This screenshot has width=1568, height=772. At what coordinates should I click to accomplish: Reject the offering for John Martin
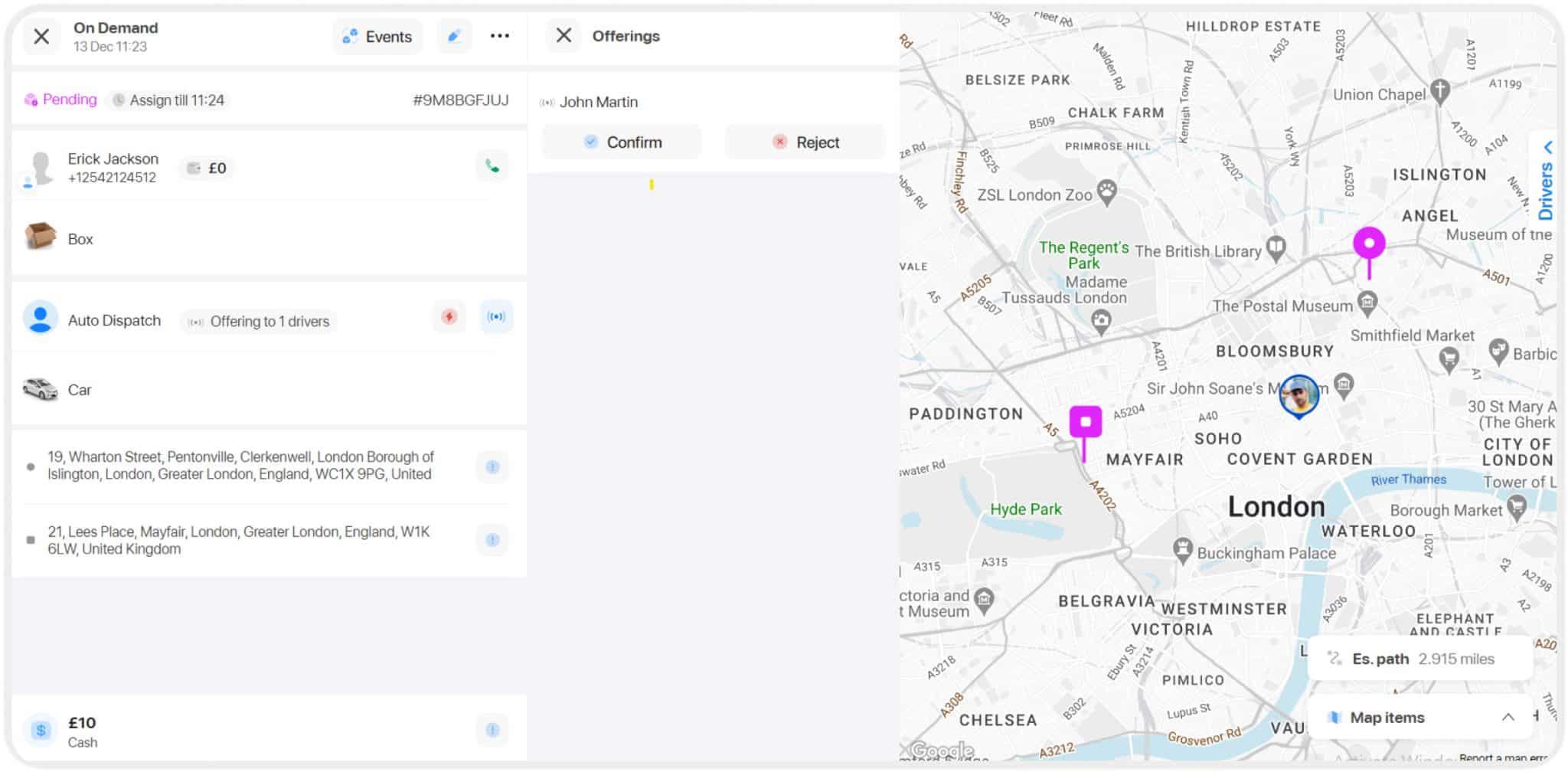(x=805, y=142)
